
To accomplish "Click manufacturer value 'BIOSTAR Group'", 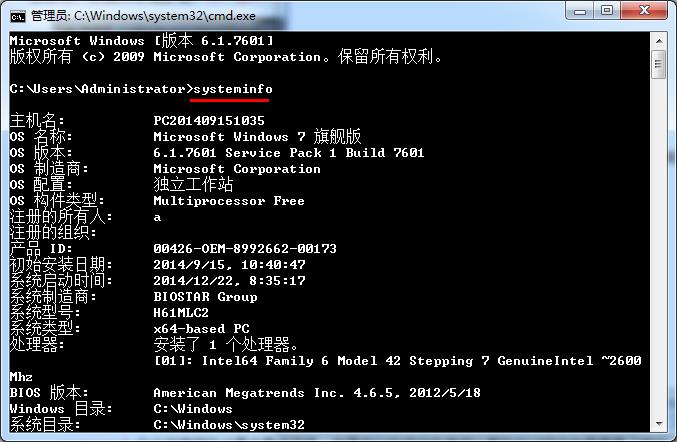I will [x=206, y=297].
